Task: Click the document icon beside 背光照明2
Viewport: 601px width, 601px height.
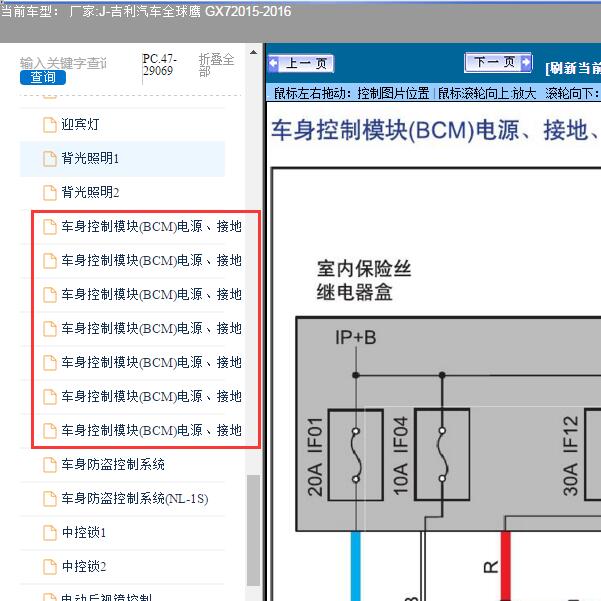Action: [50, 192]
